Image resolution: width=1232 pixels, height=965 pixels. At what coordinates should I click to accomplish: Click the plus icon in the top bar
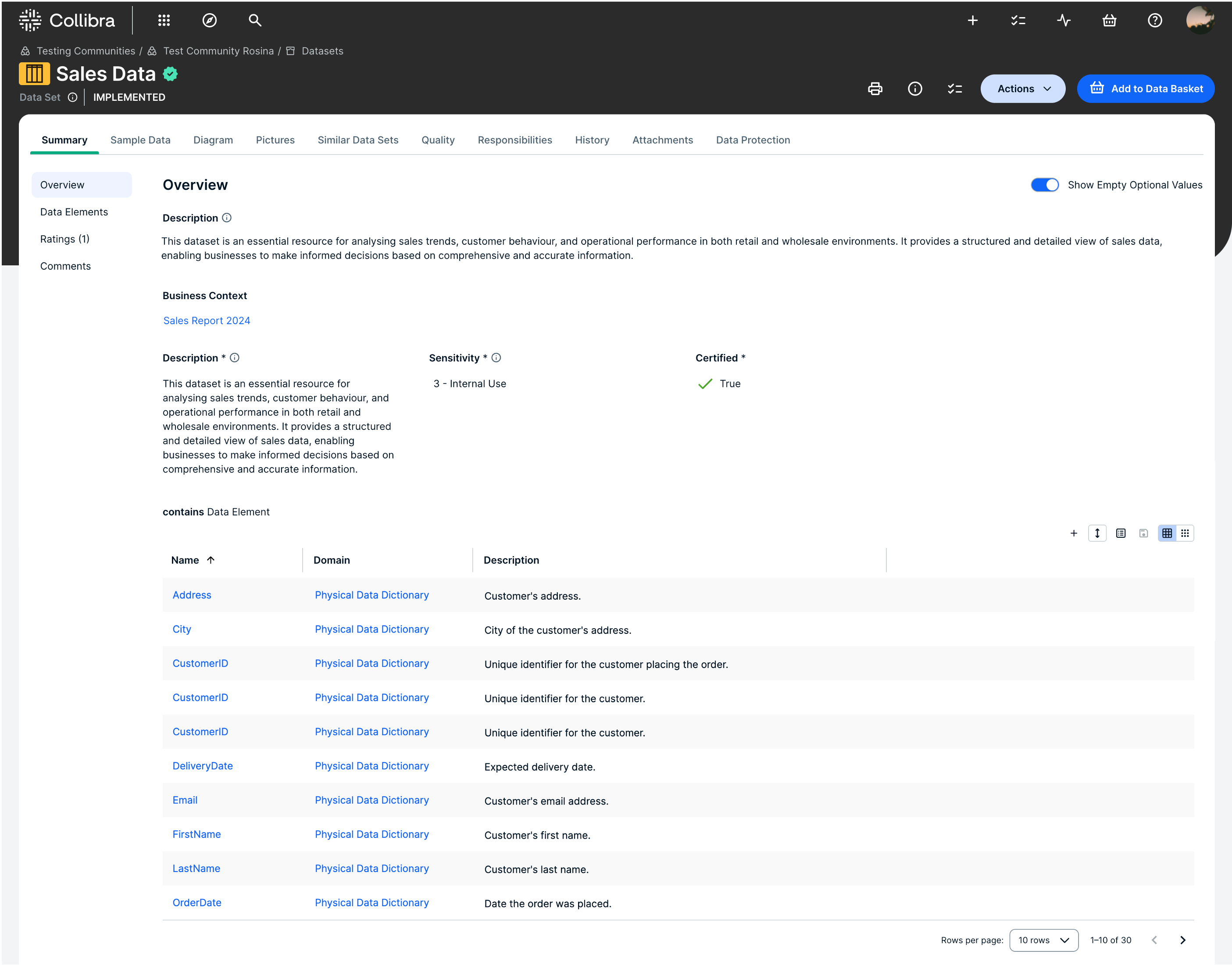(973, 20)
